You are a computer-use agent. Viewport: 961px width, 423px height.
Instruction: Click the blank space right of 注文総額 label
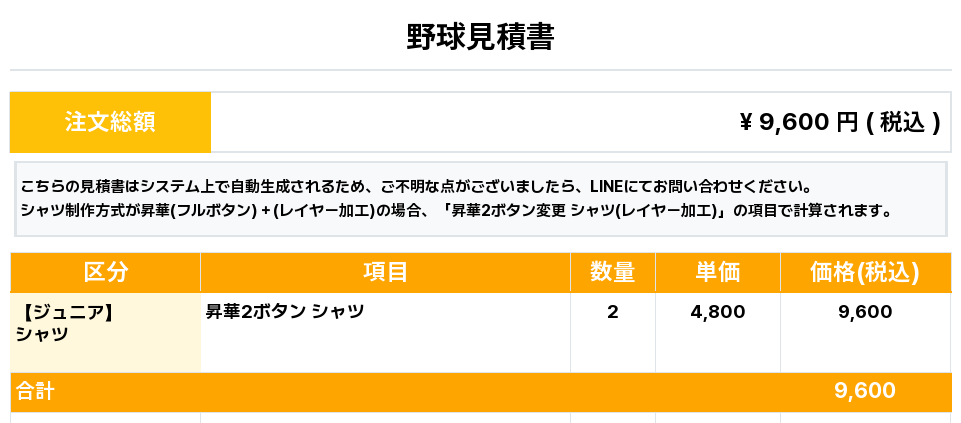[450, 122]
